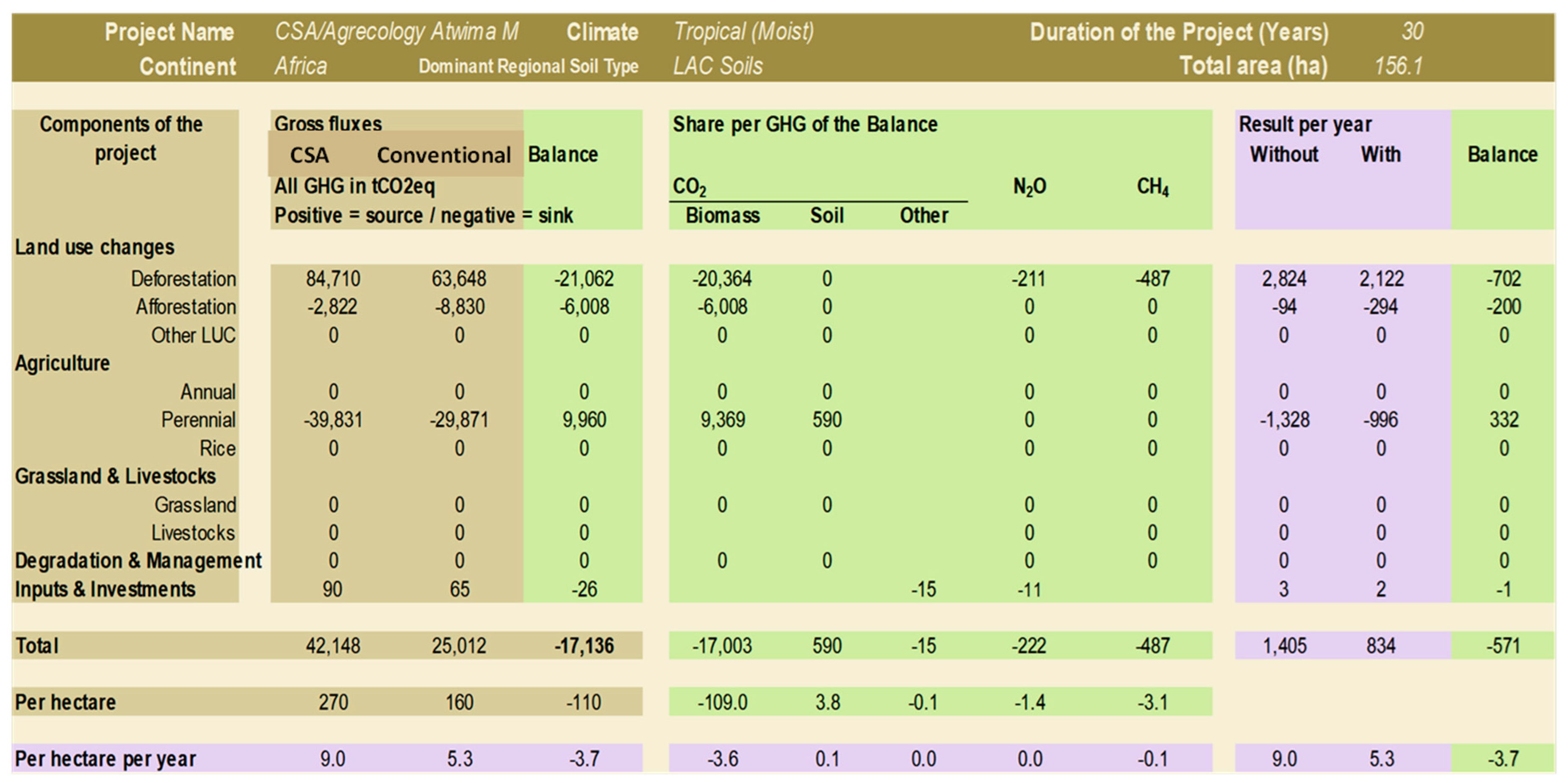
Task: Click the Deforestation CH4 value -487
Action: click(1152, 279)
